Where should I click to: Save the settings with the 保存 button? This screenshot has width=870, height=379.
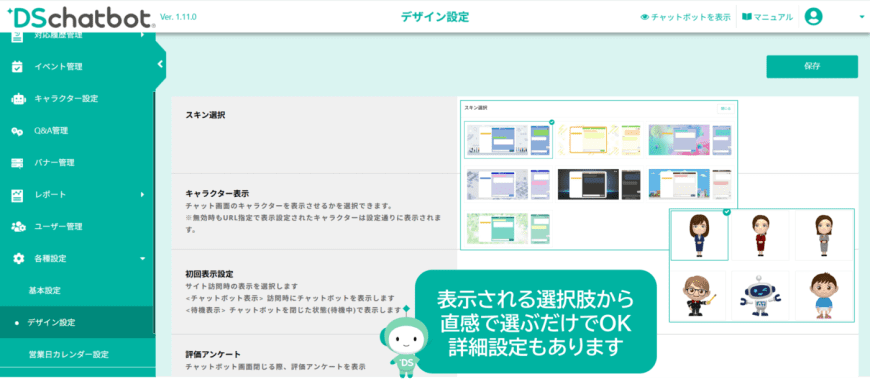[x=812, y=67]
